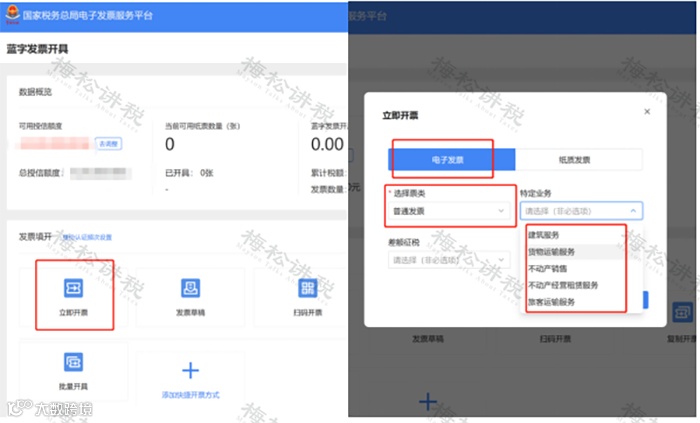700x423 pixels.
Task: Click the plus icon in dimmed background
Action: (428, 402)
